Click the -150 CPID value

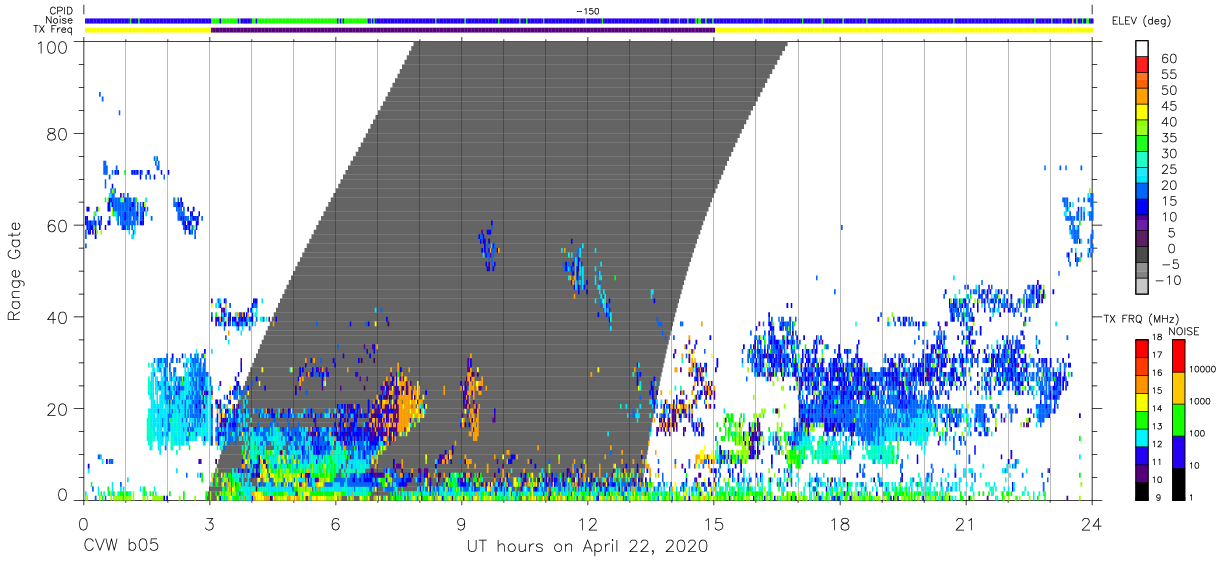pos(588,10)
